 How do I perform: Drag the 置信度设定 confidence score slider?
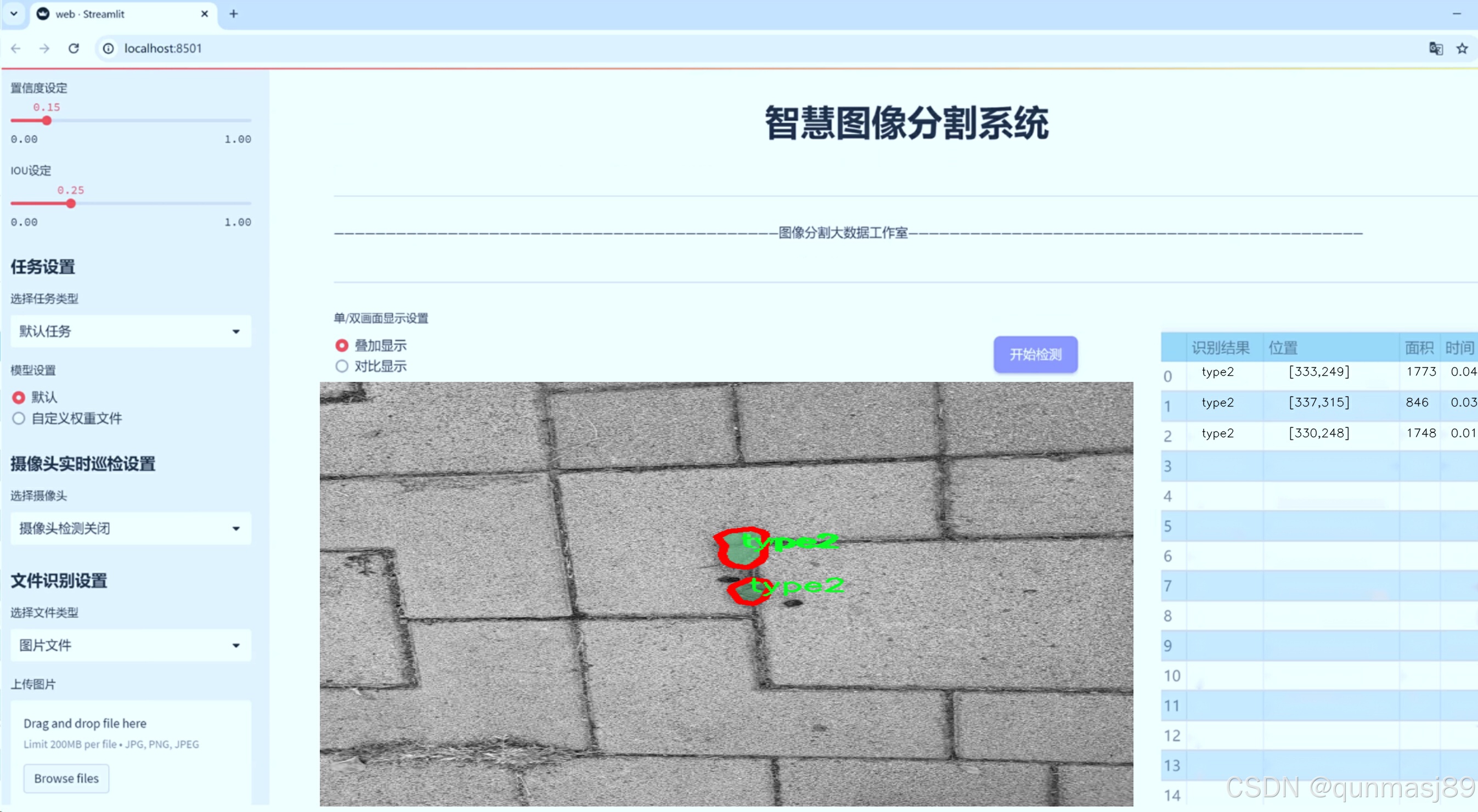[x=46, y=121]
